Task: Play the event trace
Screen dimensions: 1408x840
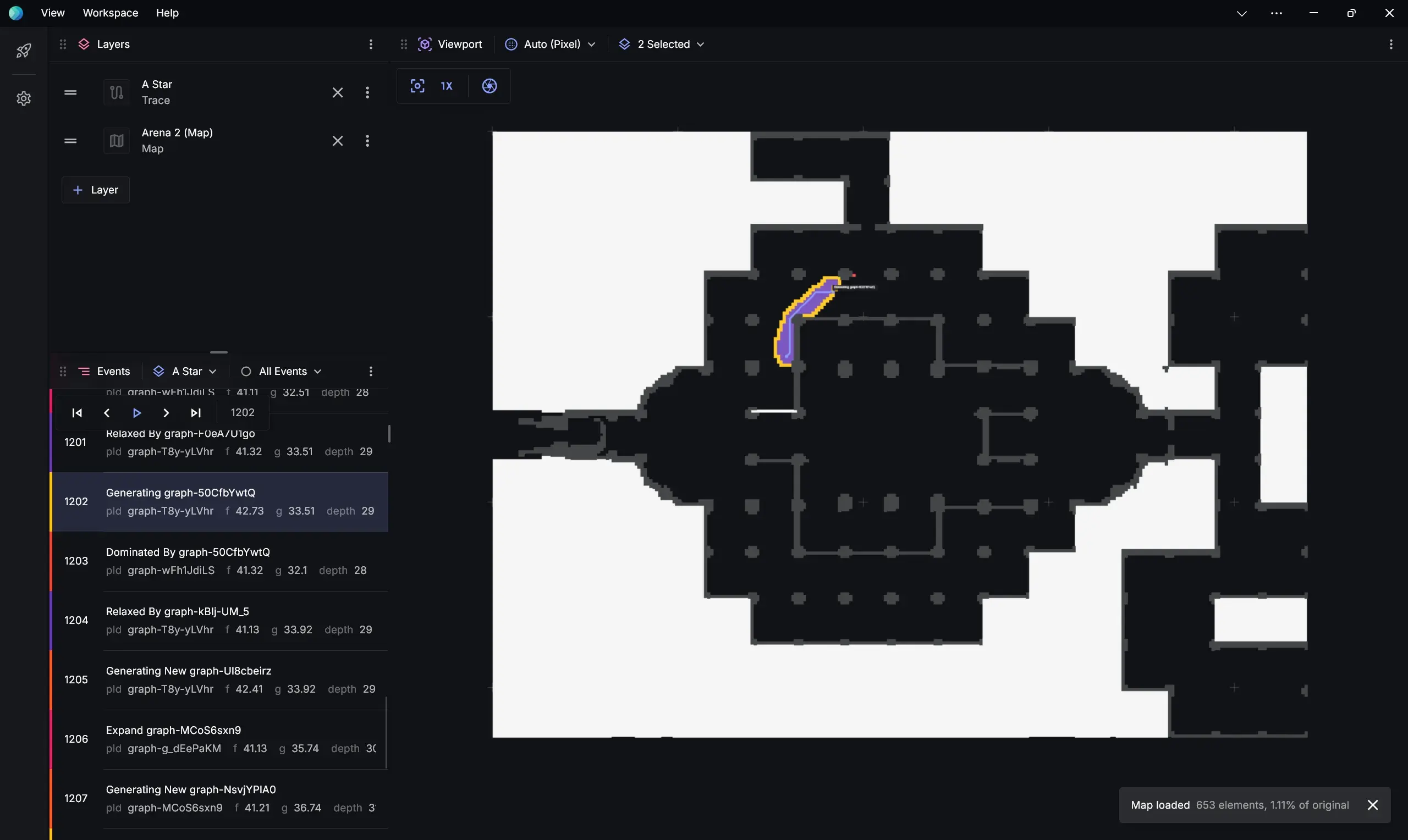Action: (x=136, y=413)
